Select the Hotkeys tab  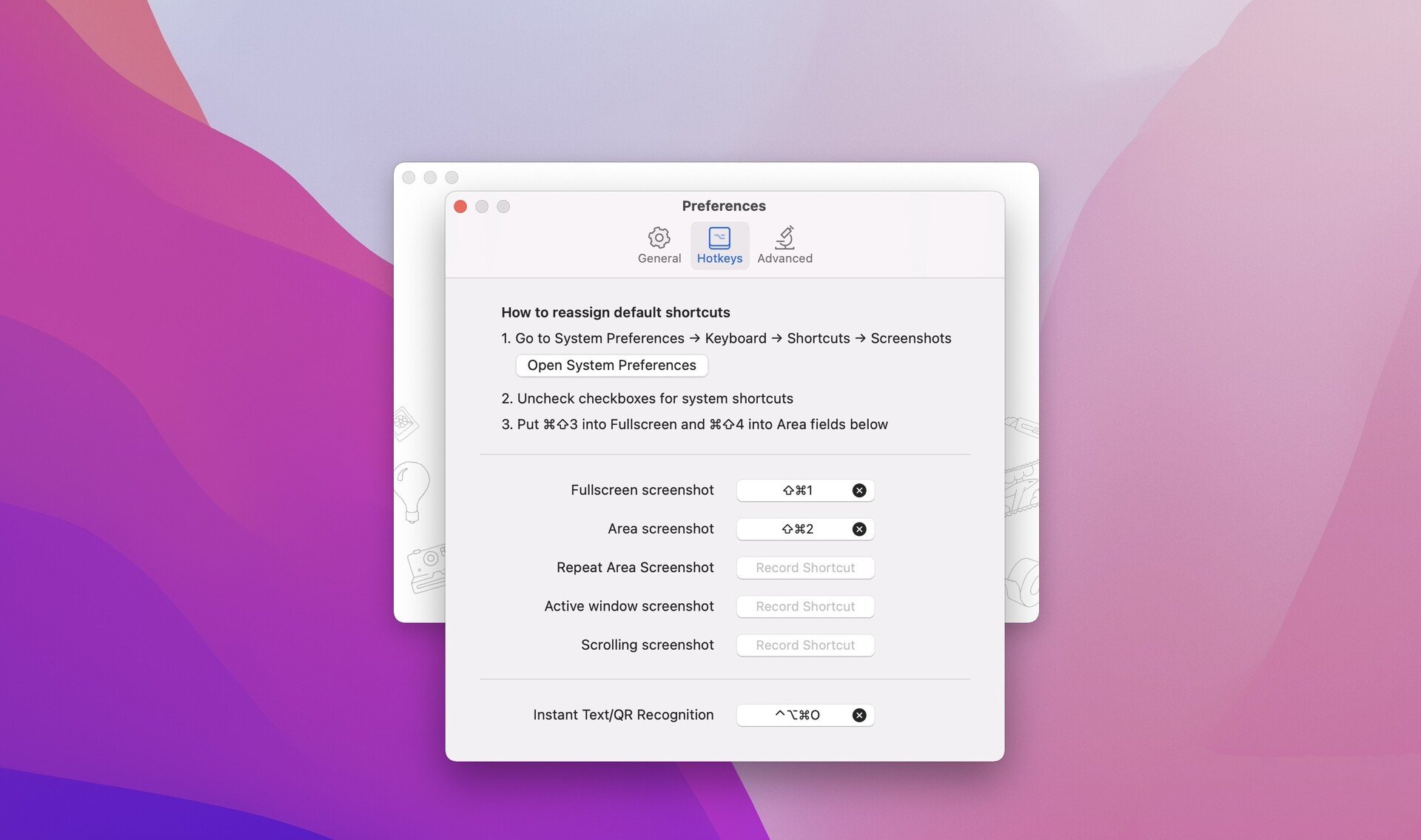pos(719,246)
